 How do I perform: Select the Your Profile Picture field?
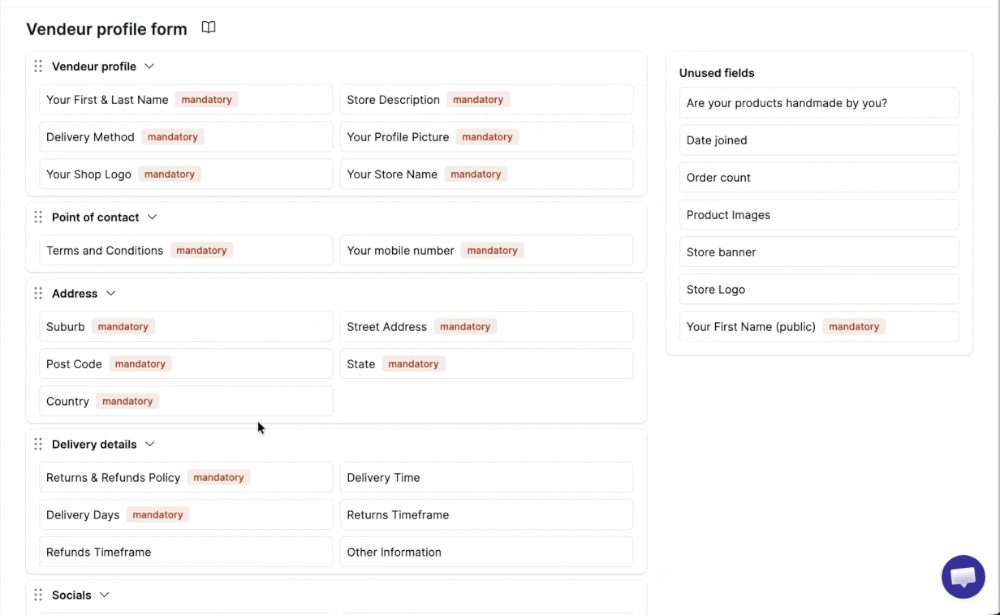(x=487, y=137)
